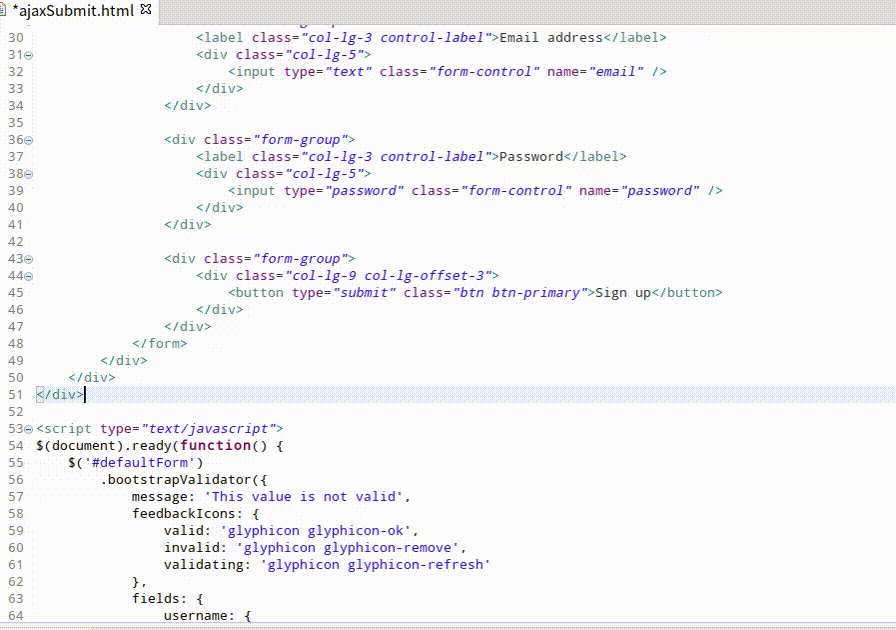Click the username: { line

207,616
